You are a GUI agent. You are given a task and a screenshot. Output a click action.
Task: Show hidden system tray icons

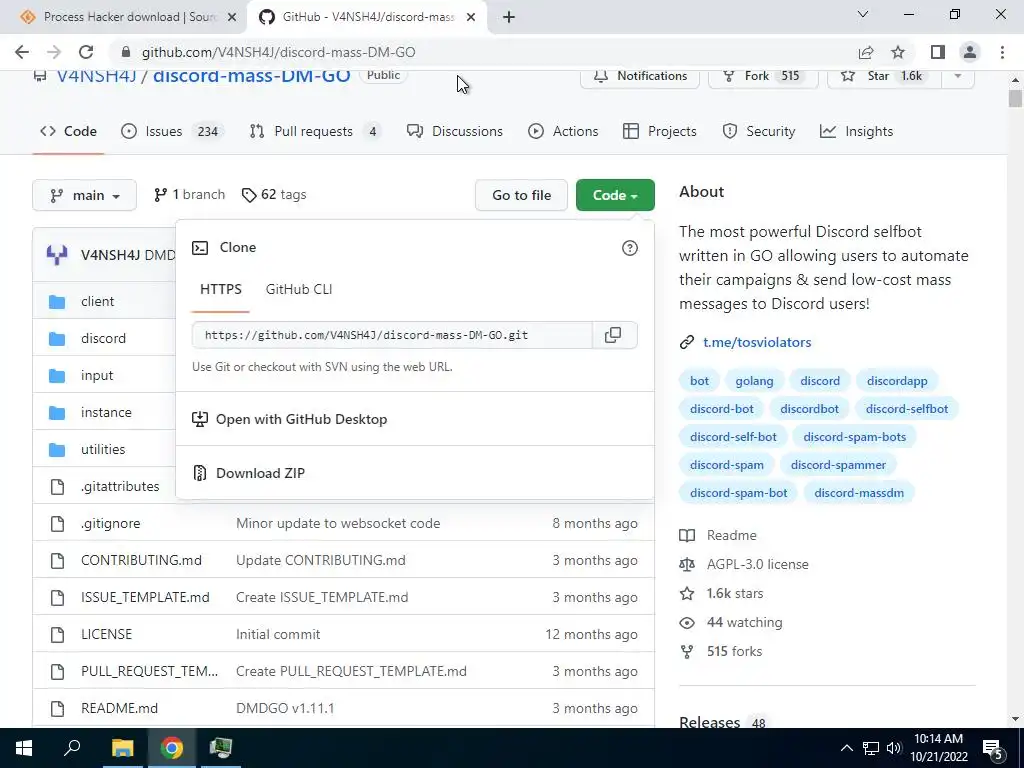coord(846,748)
